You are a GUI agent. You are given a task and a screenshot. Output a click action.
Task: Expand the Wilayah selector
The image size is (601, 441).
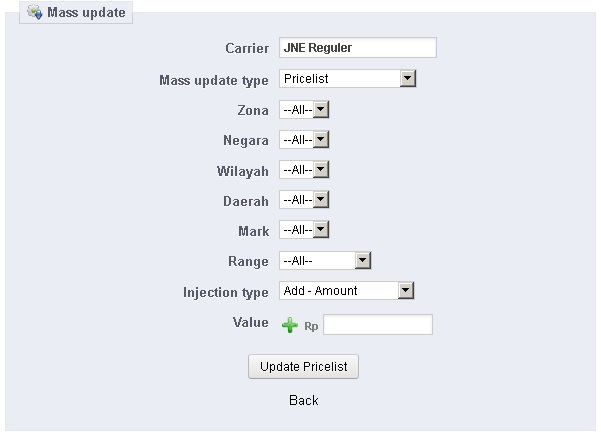pos(304,170)
